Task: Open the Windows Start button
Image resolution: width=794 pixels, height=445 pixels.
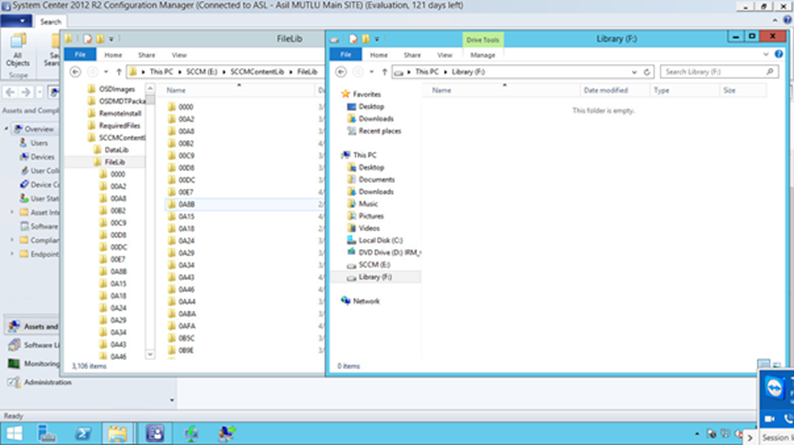Action: click(14, 434)
